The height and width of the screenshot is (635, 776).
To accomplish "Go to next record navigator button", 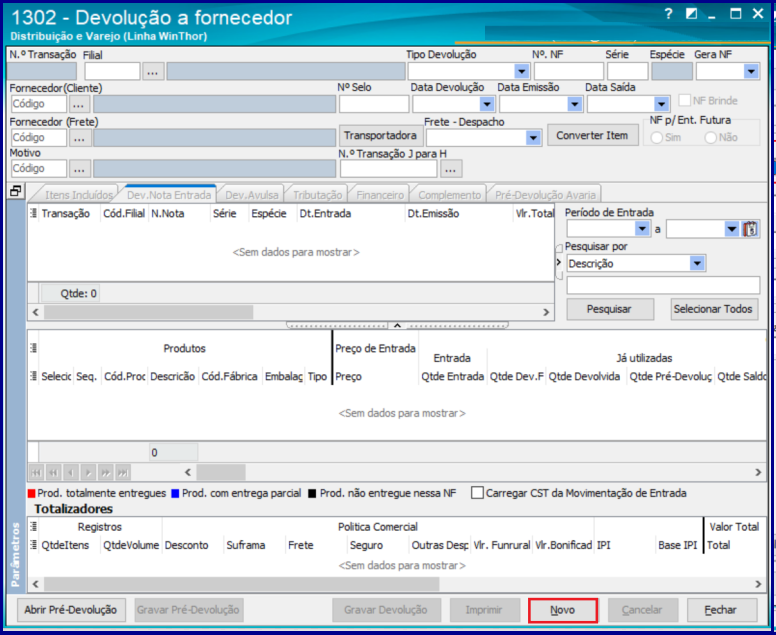I will [88, 473].
